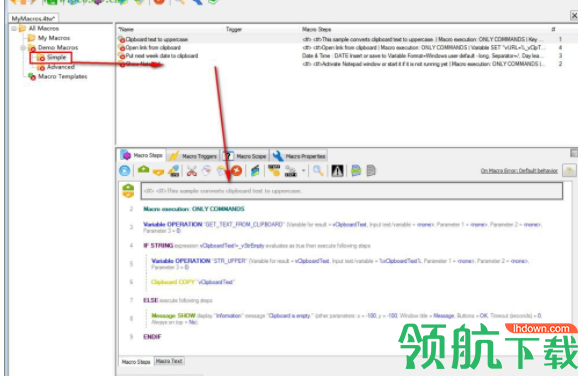Click the green add-step-above icon
This screenshot has width=578, height=376.
[143, 170]
